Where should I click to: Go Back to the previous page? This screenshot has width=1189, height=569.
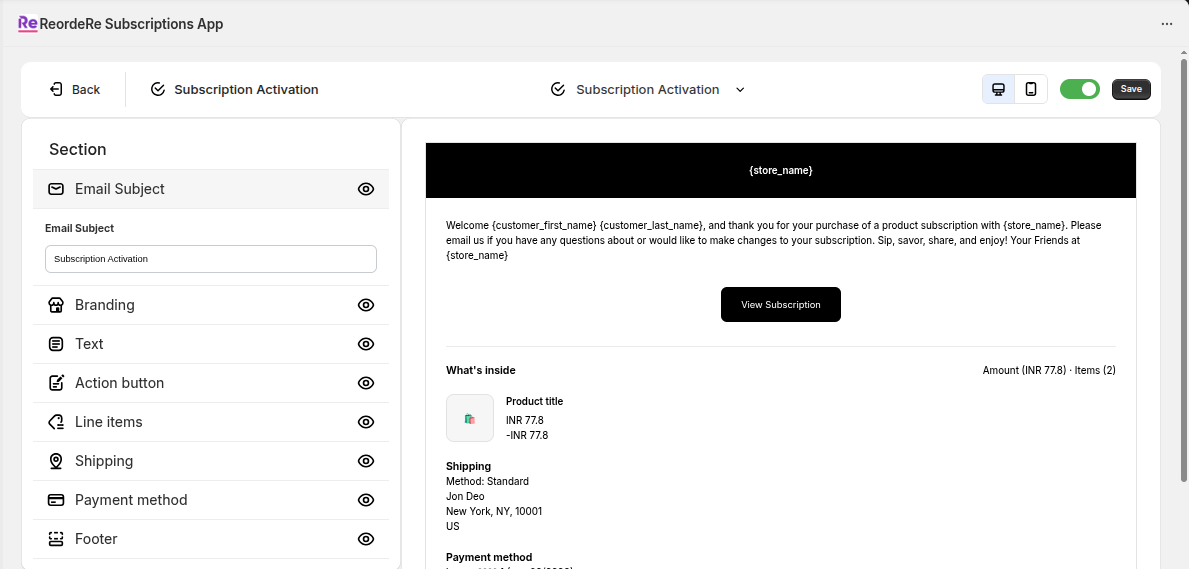pos(75,89)
